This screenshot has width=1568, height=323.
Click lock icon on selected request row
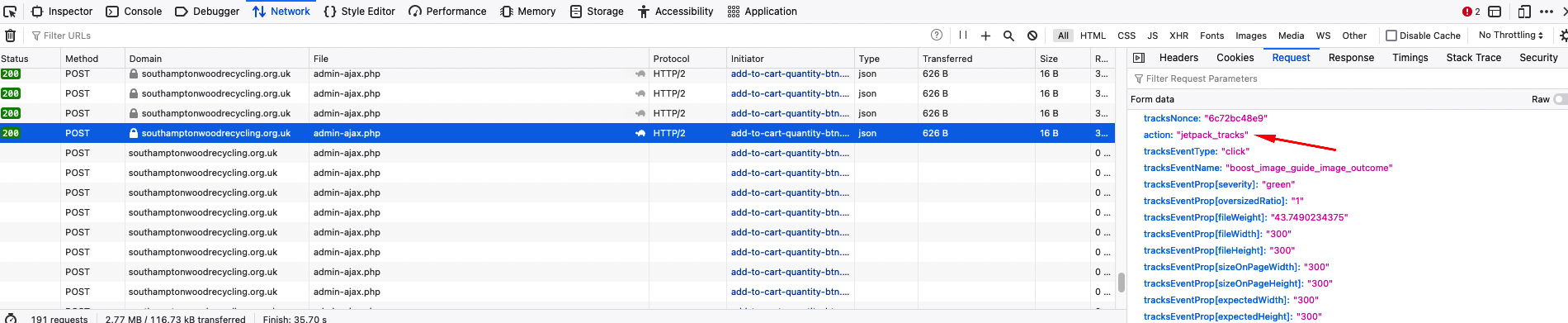pyautogui.click(x=133, y=133)
